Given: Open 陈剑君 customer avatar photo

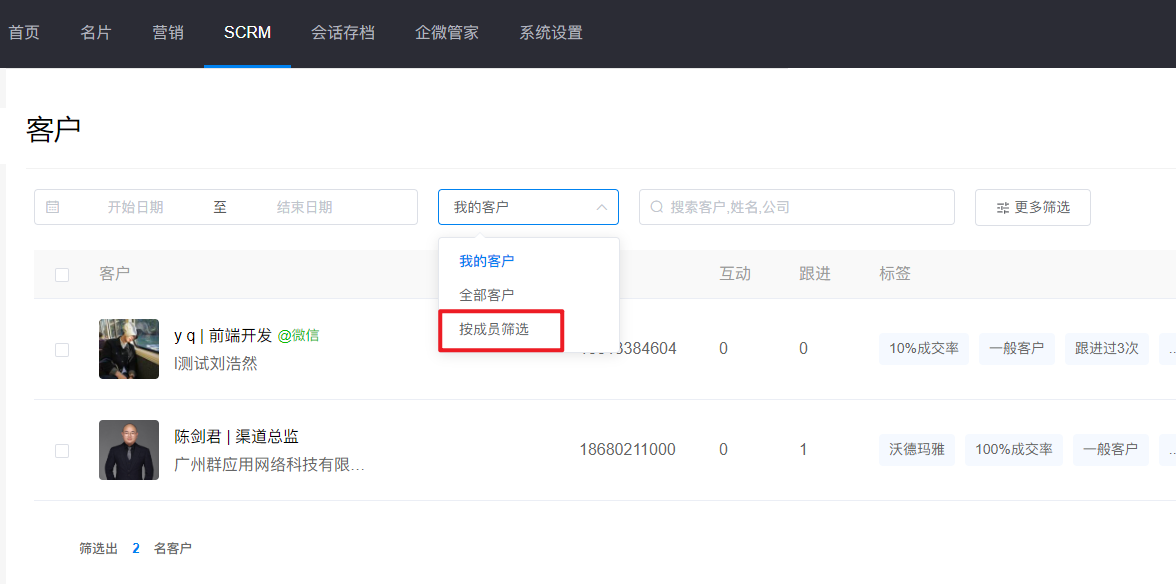Looking at the screenshot, I should coord(129,450).
